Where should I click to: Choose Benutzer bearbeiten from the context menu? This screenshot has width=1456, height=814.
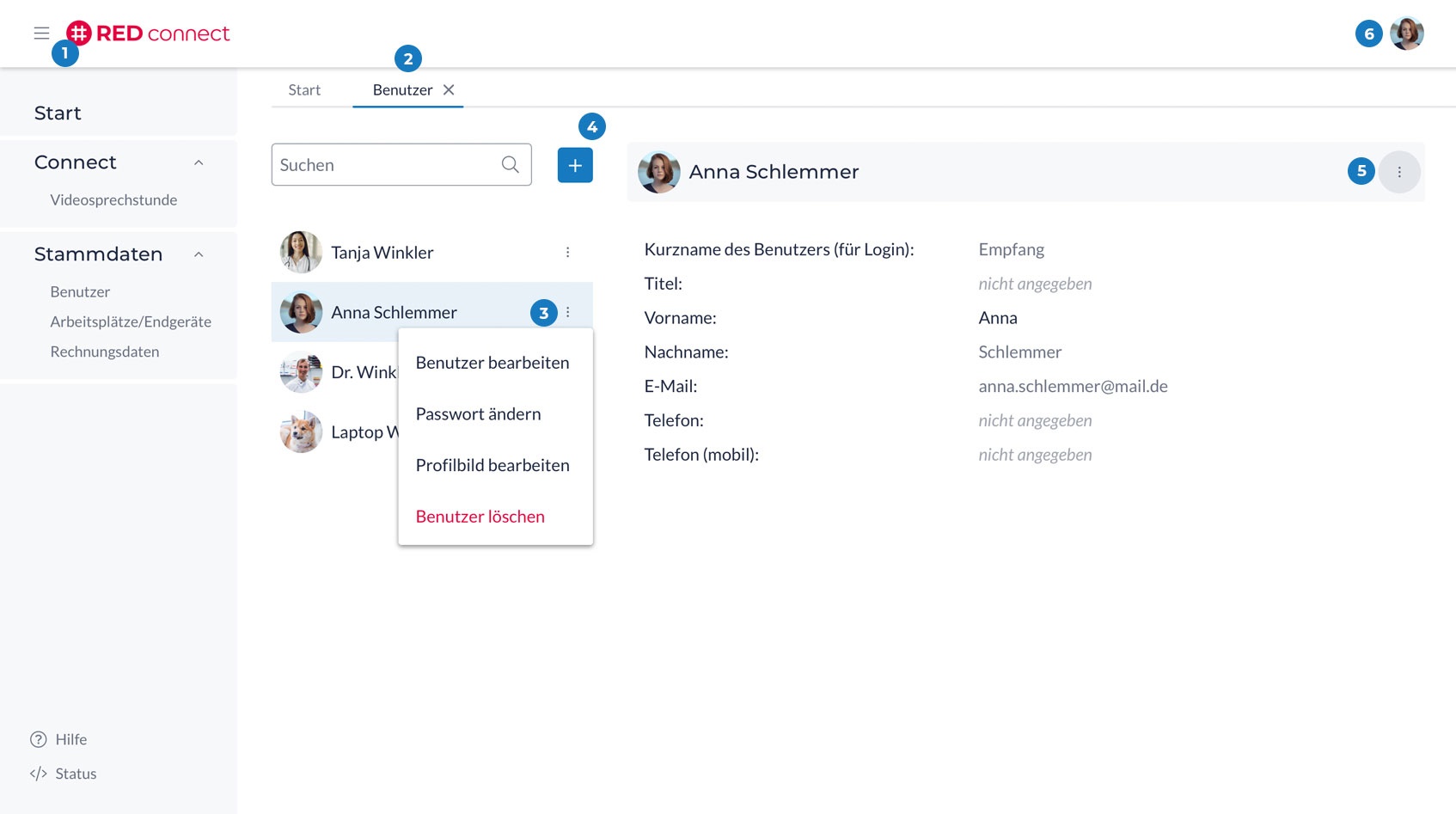[x=492, y=363]
